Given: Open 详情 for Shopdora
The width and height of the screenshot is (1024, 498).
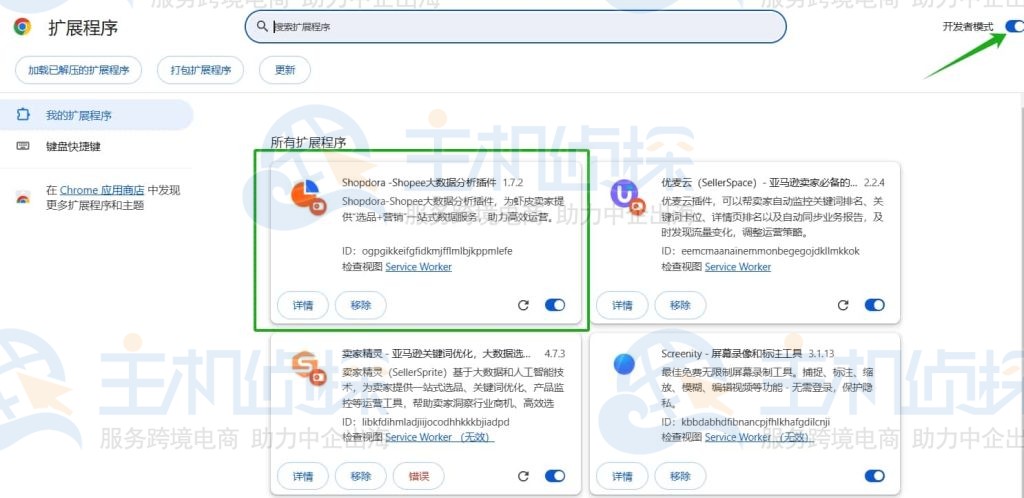Looking at the screenshot, I should pyautogui.click(x=303, y=305).
